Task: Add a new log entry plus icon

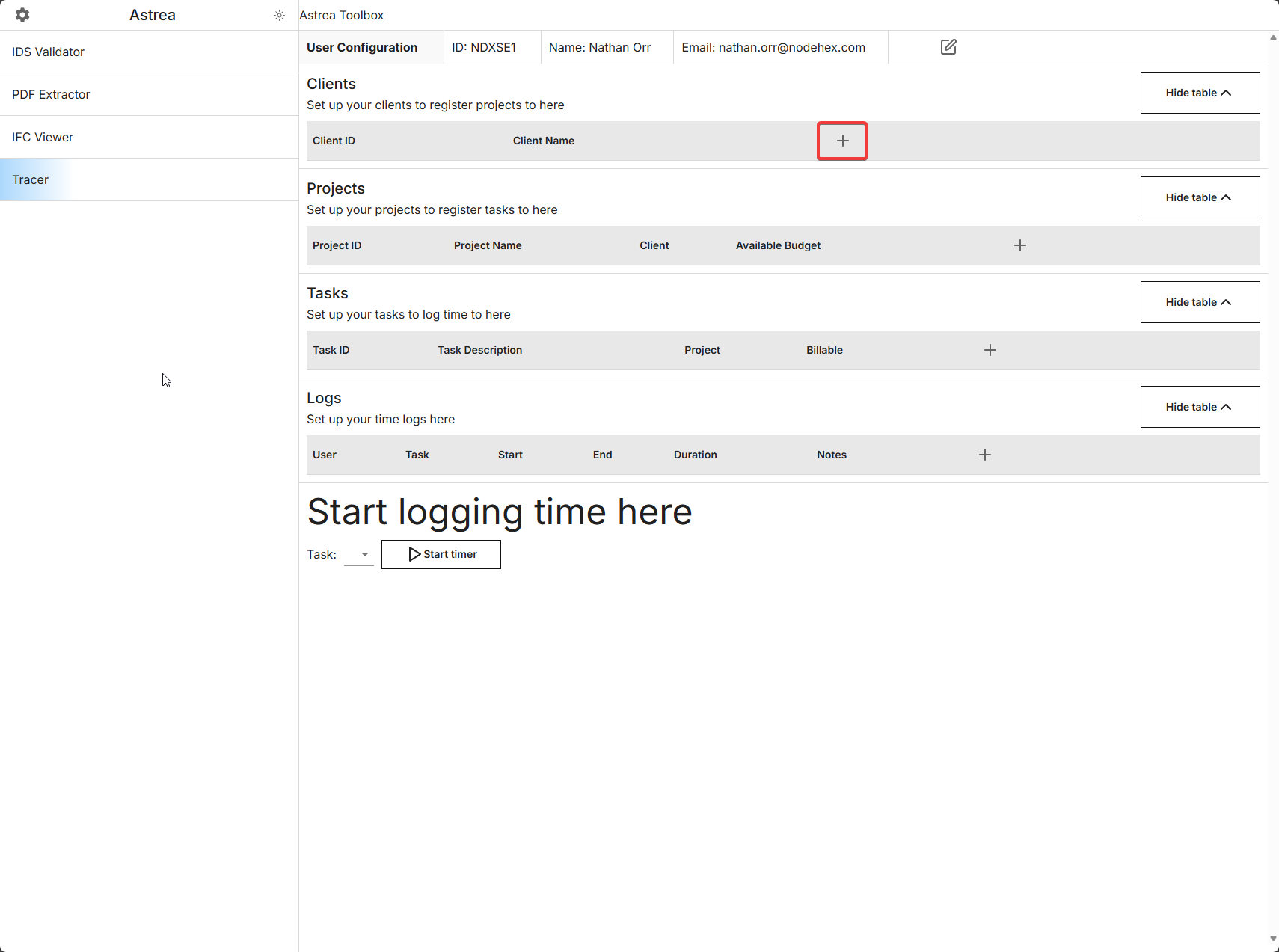Action: (x=985, y=455)
